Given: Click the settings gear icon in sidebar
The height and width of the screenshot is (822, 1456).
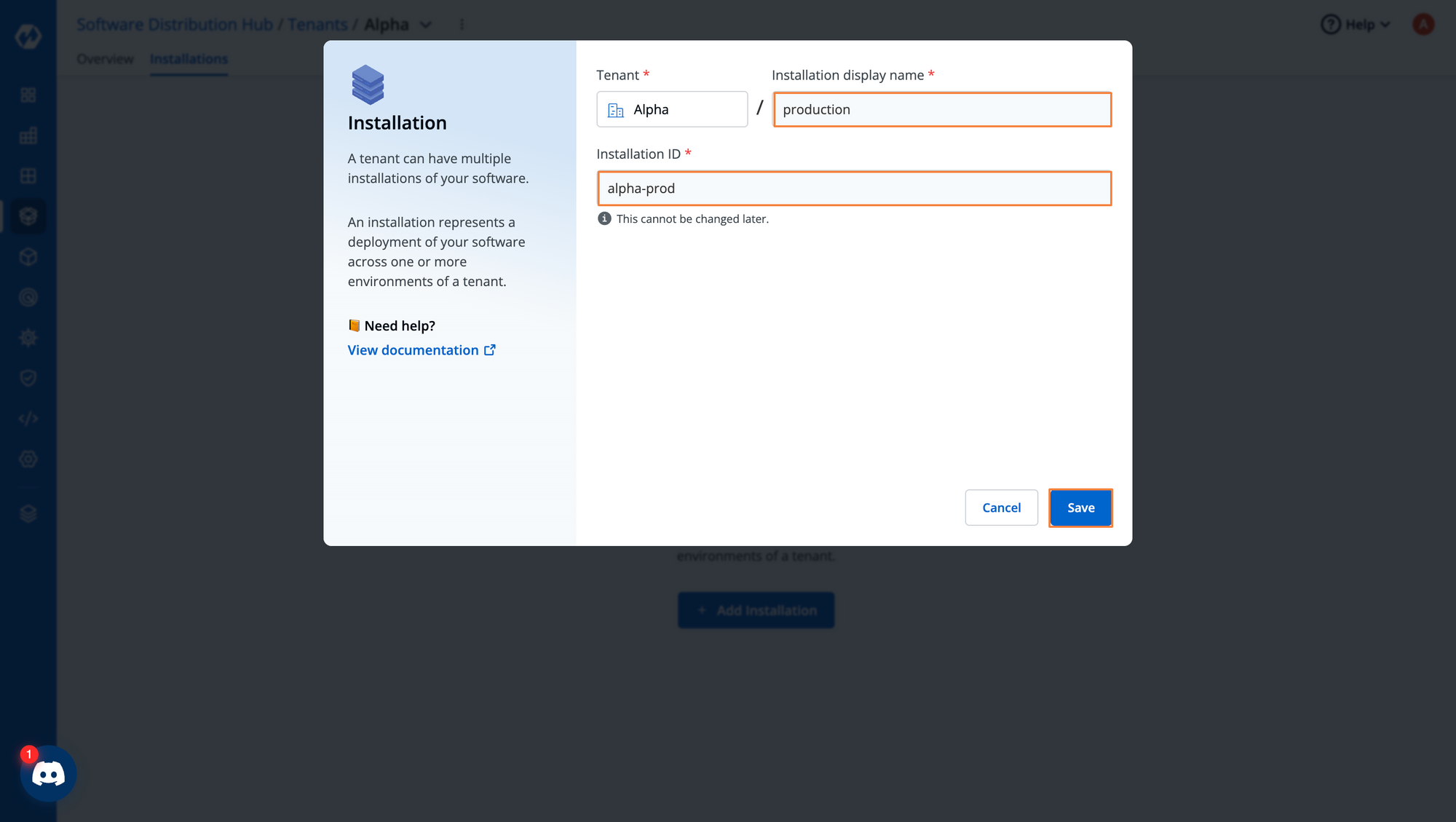Looking at the screenshot, I should (x=28, y=337).
